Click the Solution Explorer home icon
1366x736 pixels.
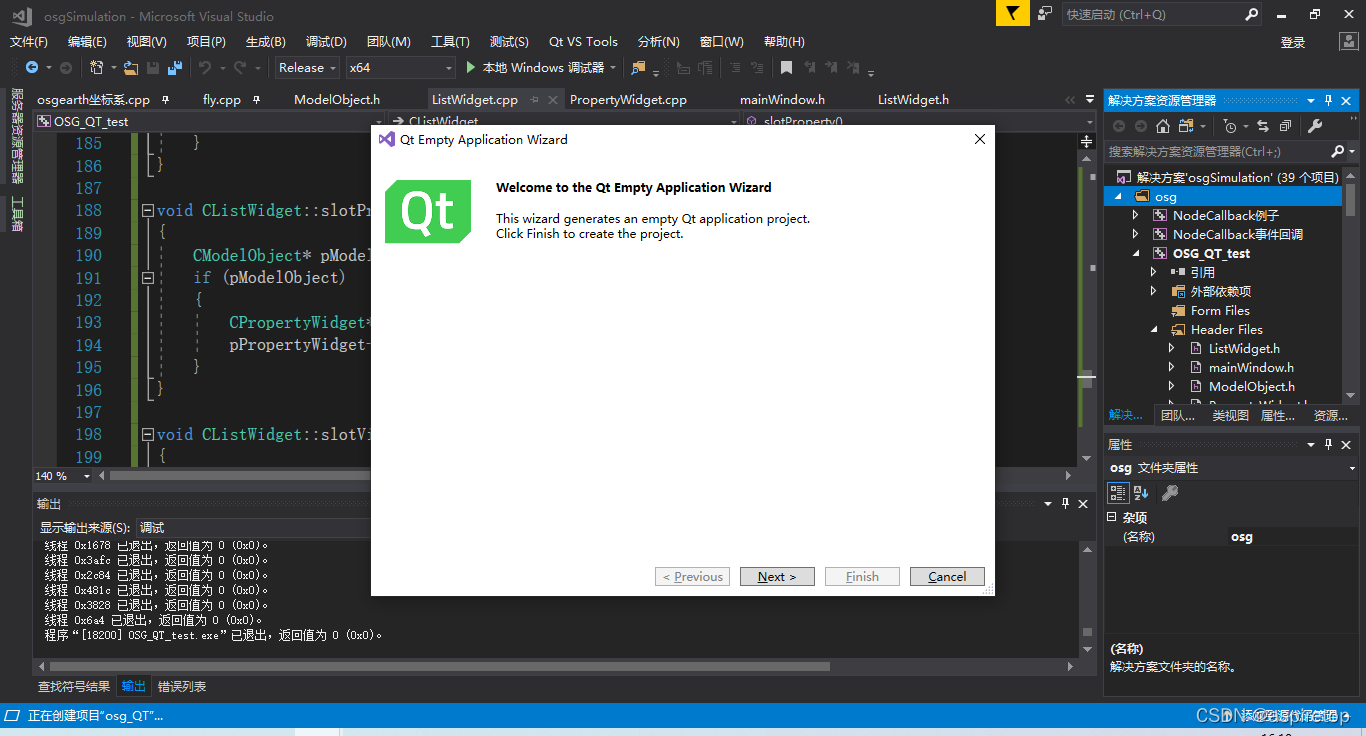pos(1162,126)
